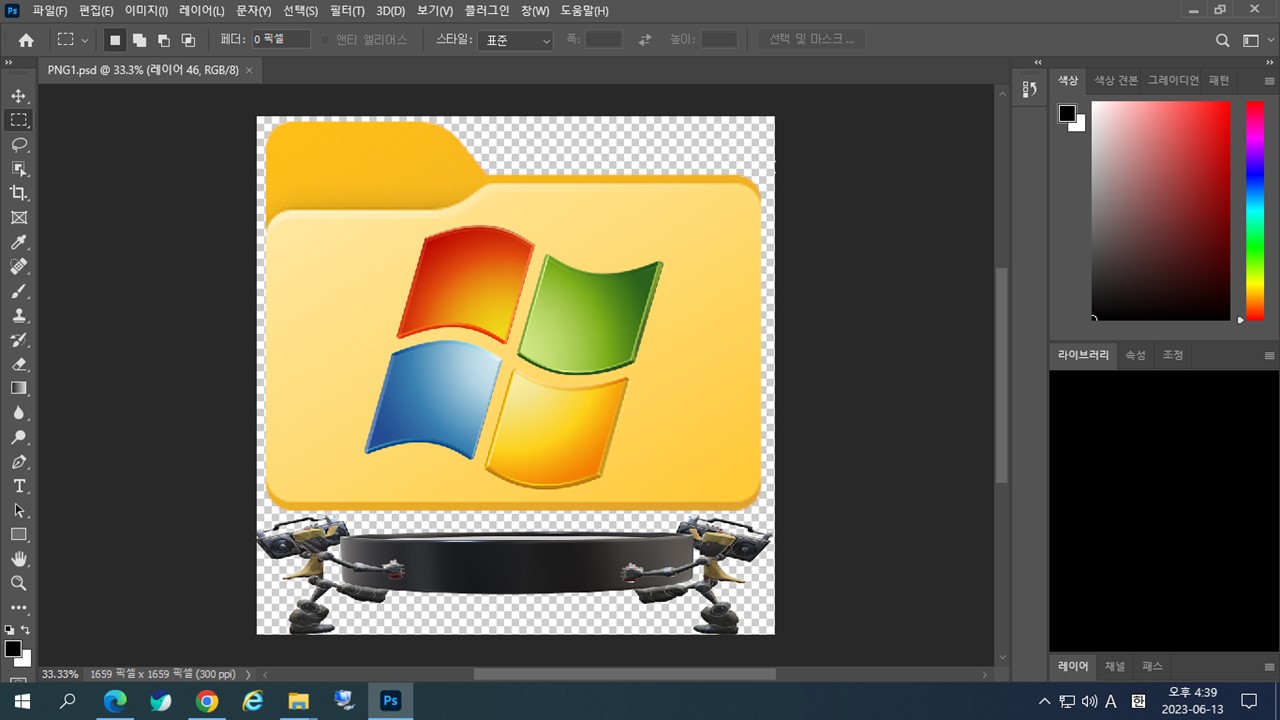Select the Hand tool

(19, 559)
